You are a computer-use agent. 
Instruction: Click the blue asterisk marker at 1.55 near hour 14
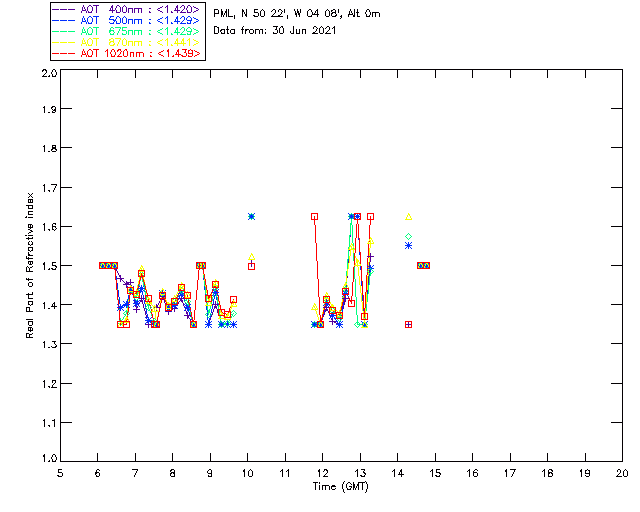[409, 246]
